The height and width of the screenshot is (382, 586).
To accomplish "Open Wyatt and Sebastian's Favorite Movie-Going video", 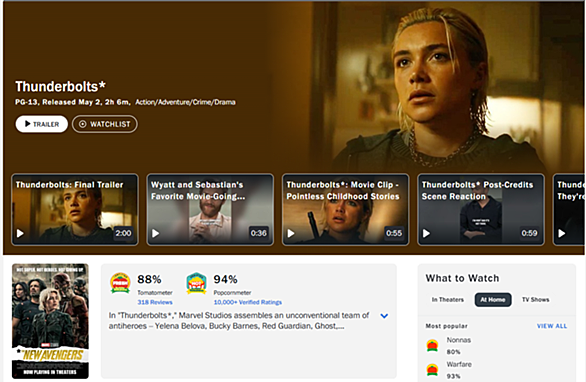I will click(x=210, y=209).
